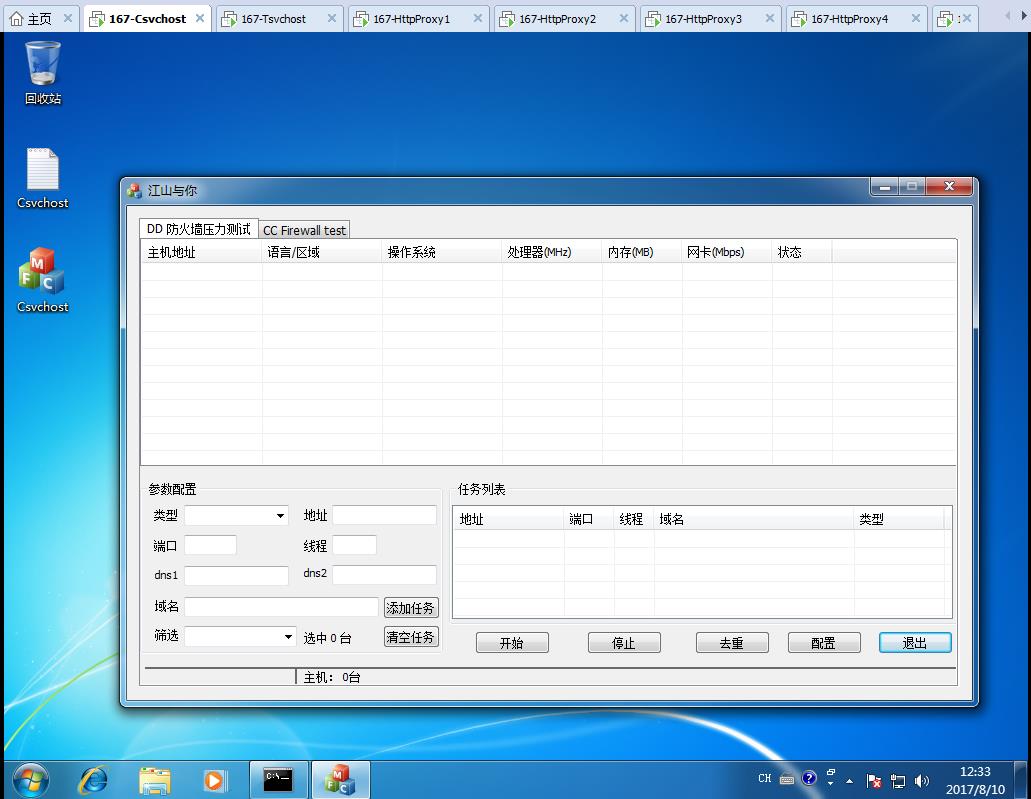Viewport: 1031px width, 799px height.
Task: Click the volume speaker tray icon
Action: (x=921, y=780)
